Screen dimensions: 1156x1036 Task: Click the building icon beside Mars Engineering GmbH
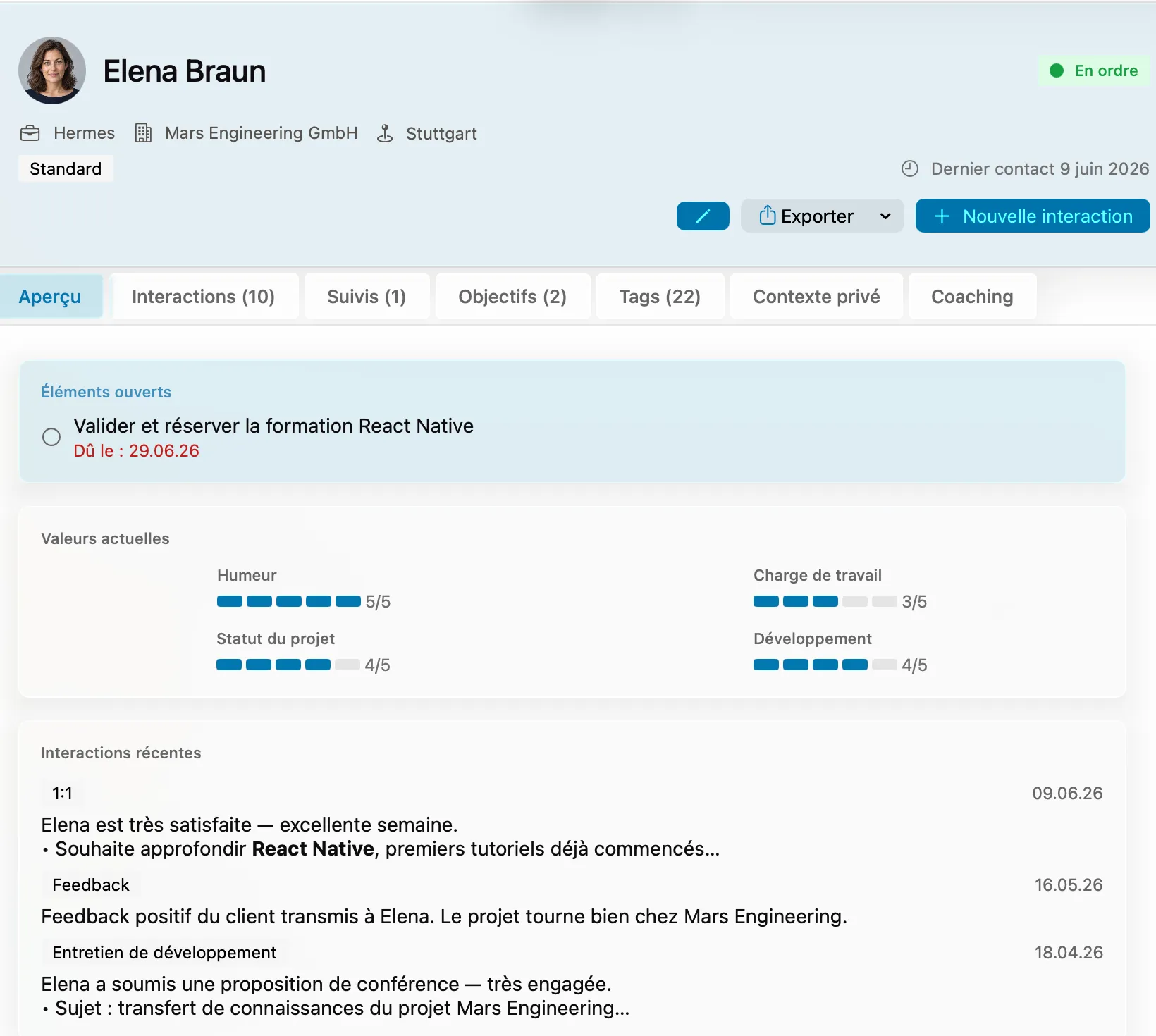[x=143, y=133]
